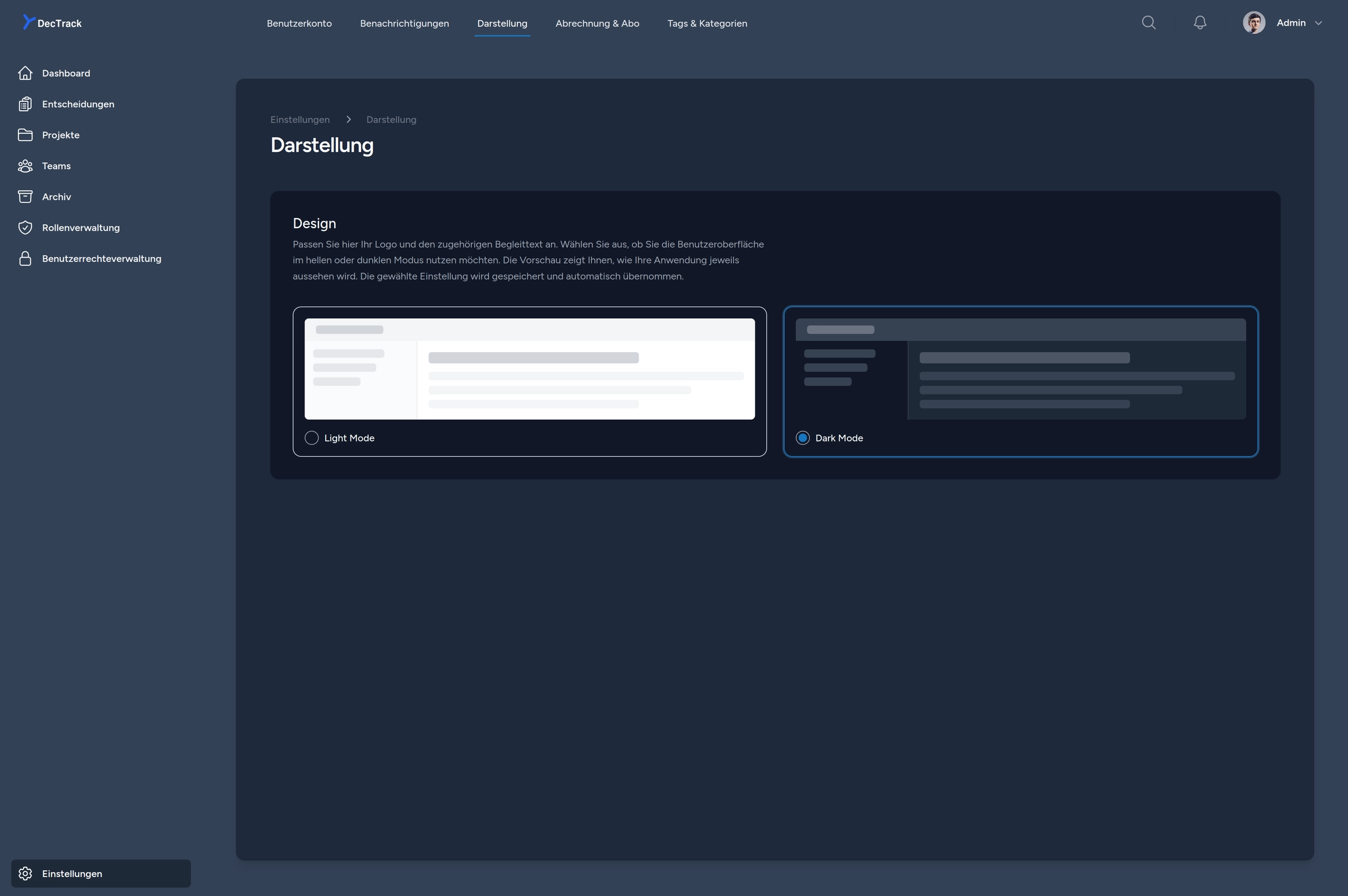Screen dimensions: 1348x896
Task: Open Einstellungen in the sidebar bottom
Action: 72,873
